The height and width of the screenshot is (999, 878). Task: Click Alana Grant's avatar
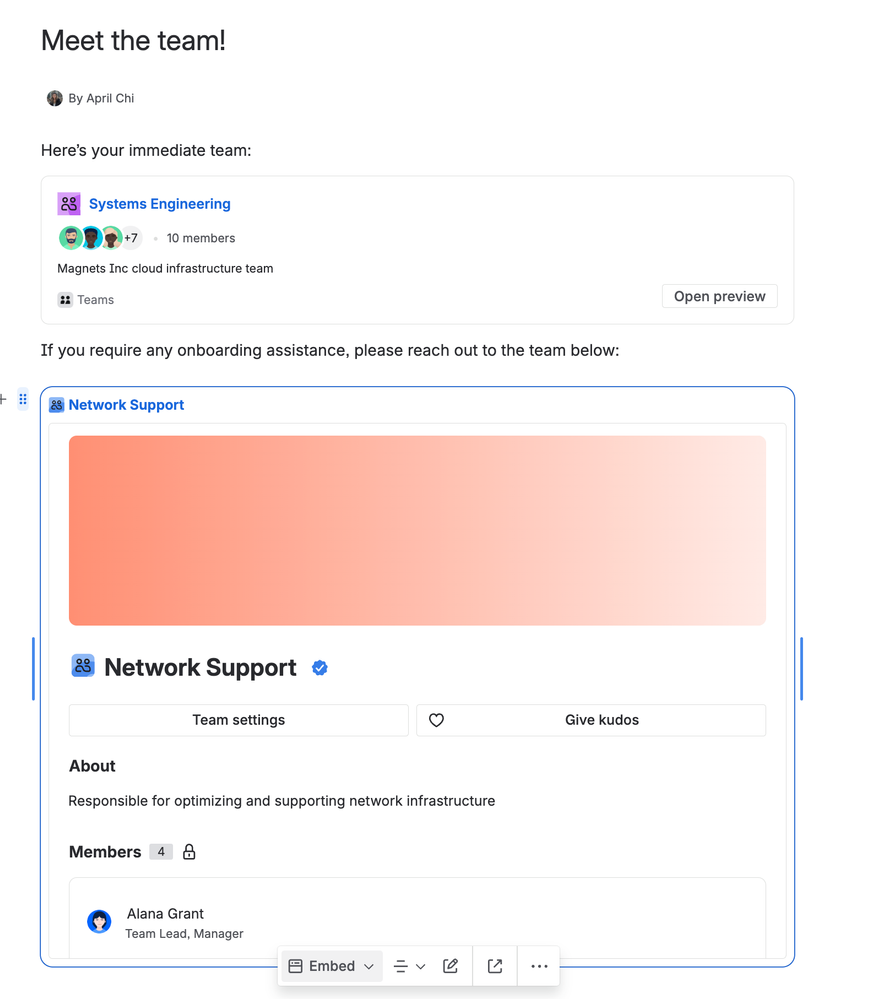coord(99,921)
